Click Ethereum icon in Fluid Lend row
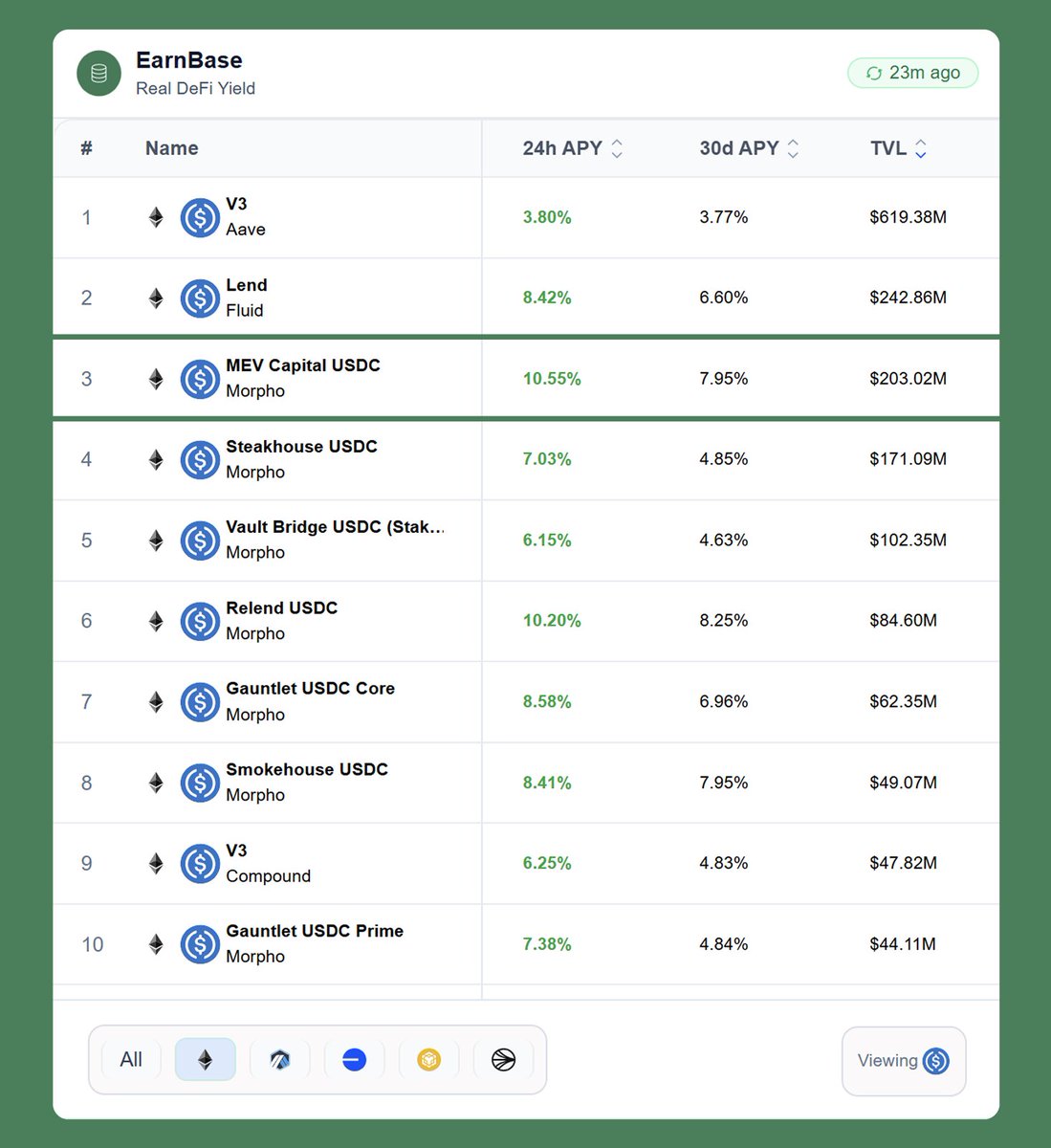 156,298
